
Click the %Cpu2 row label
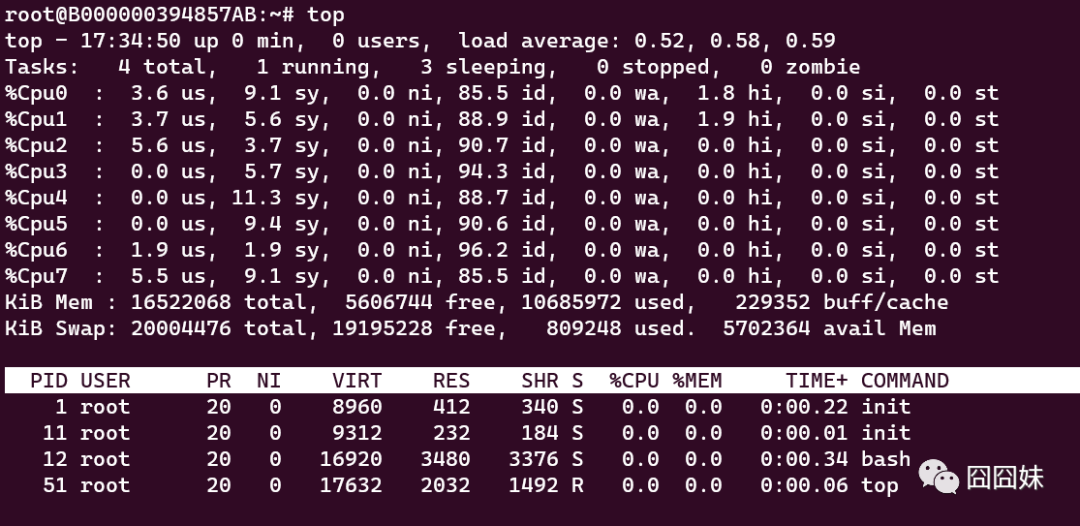click(36, 145)
